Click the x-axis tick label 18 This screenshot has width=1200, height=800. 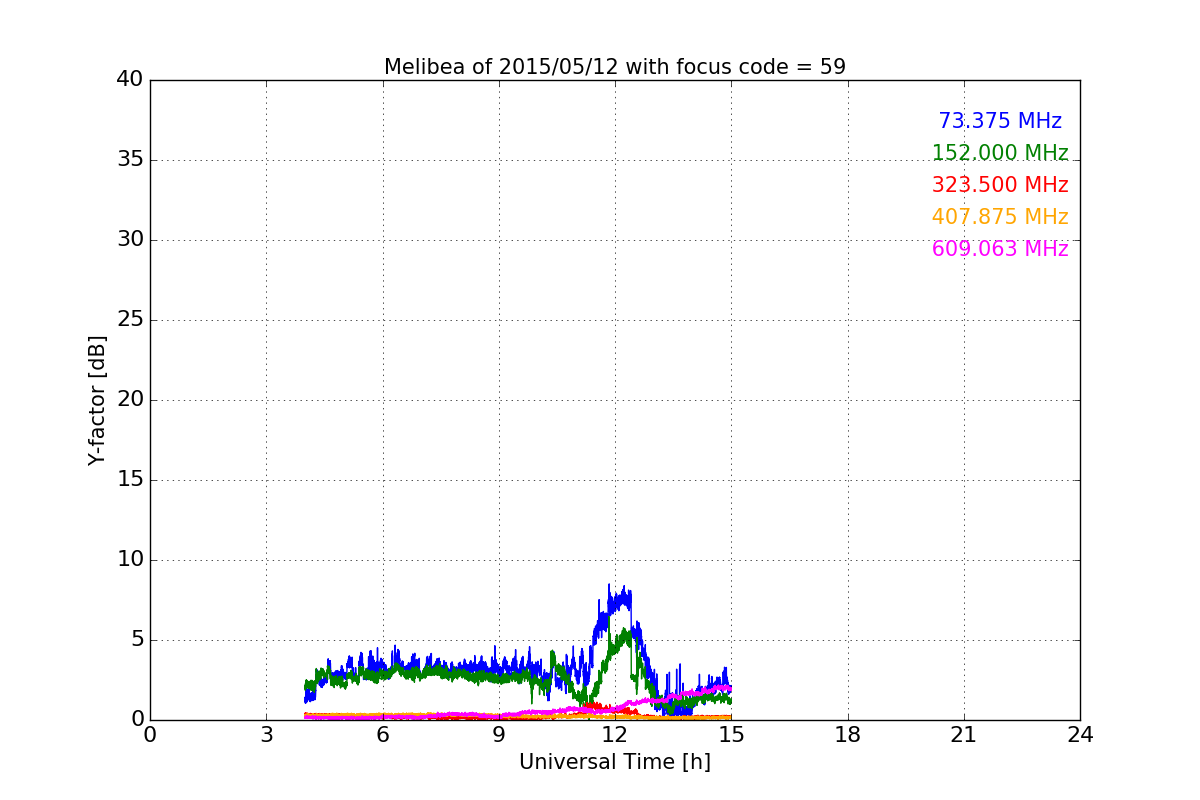pyautogui.click(x=848, y=735)
